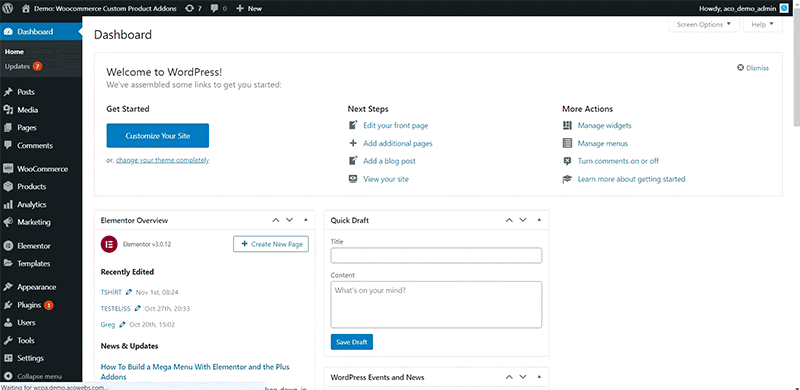Open Add a blog post link
Viewport: 800px width, 390px height.
pyautogui.click(x=389, y=161)
